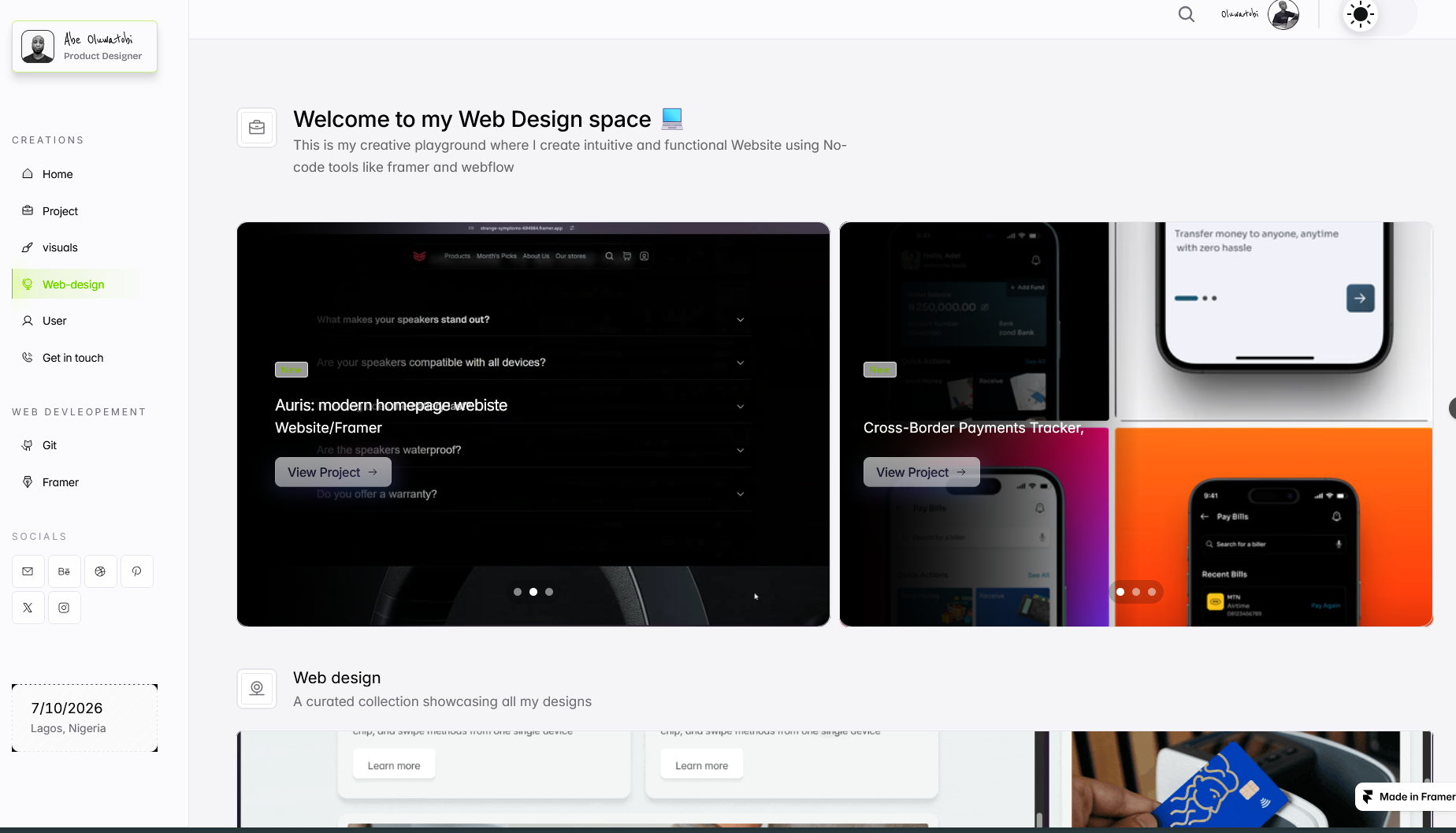
Task: Open the Dribbble social icon
Action: pos(100,571)
